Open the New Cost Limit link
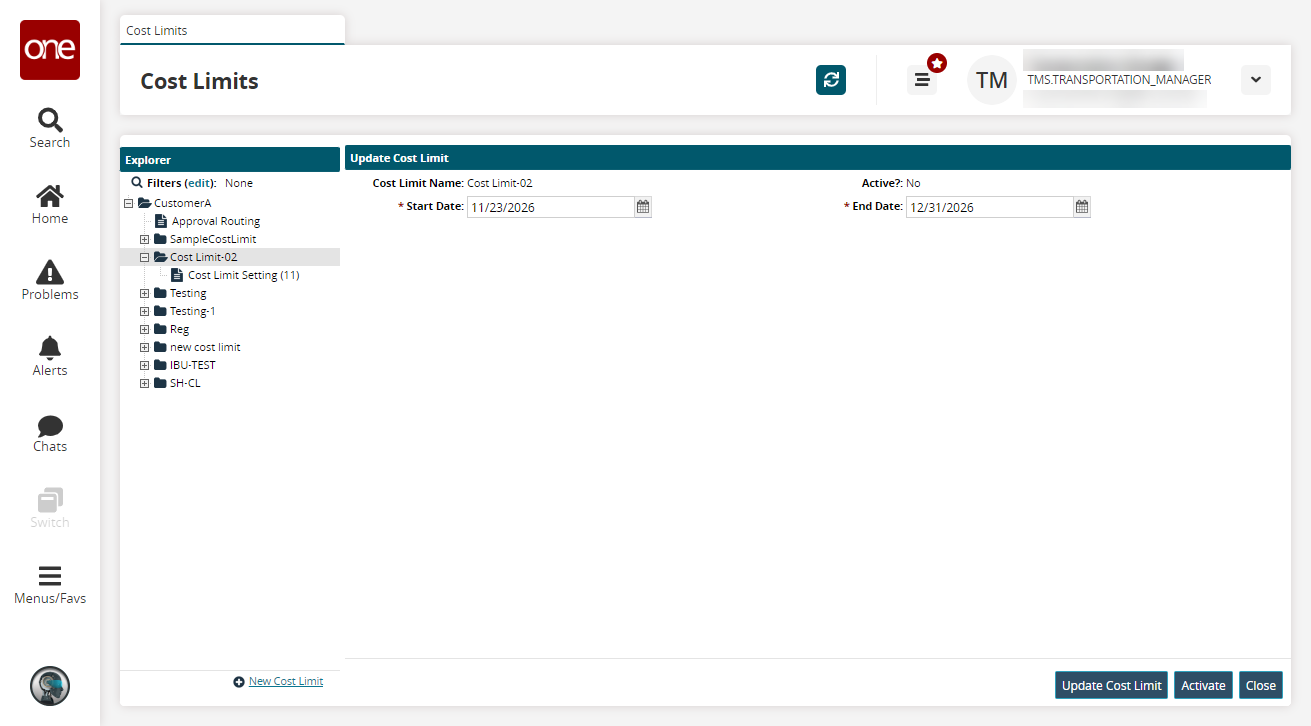 [286, 681]
